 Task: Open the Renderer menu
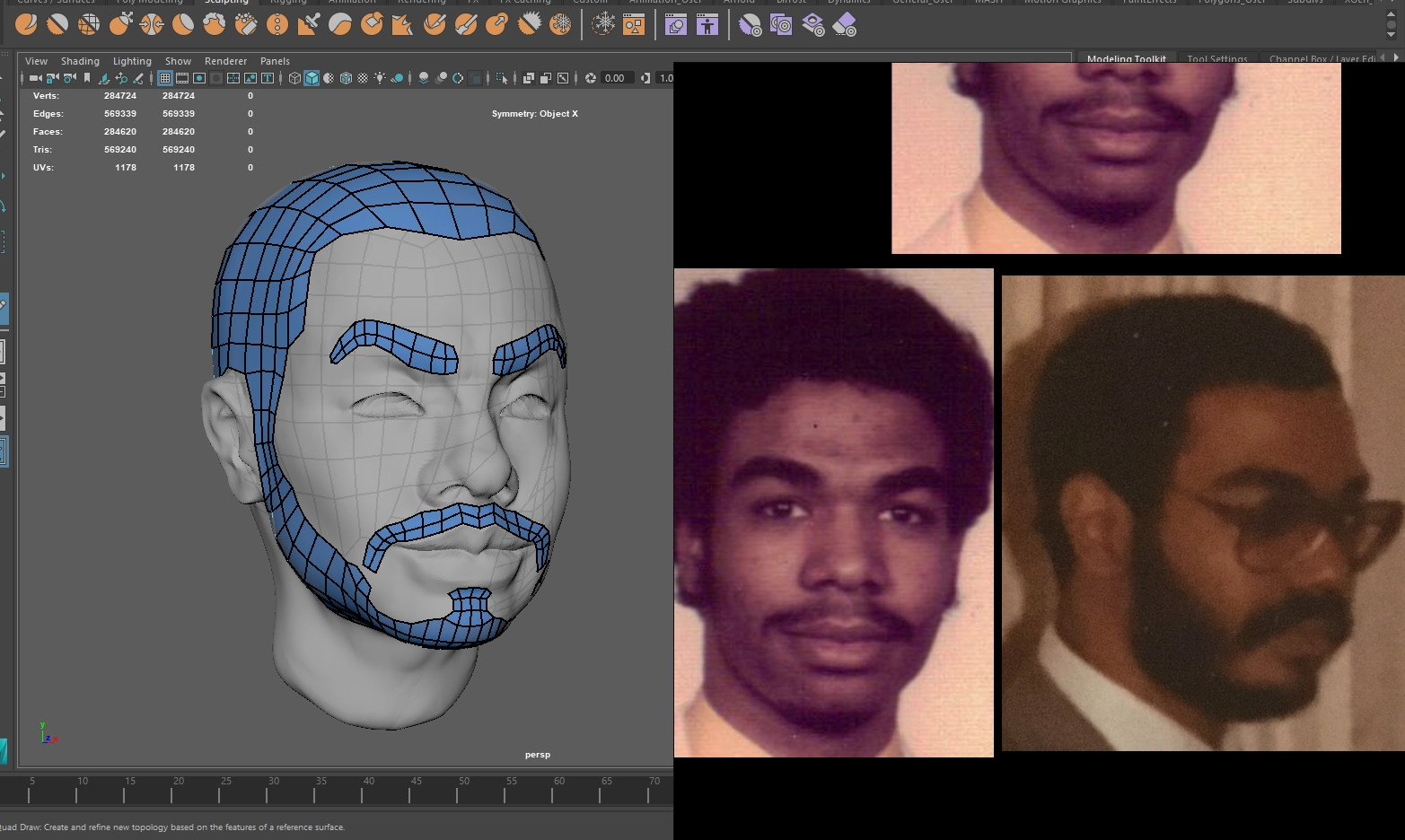point(225,61)
